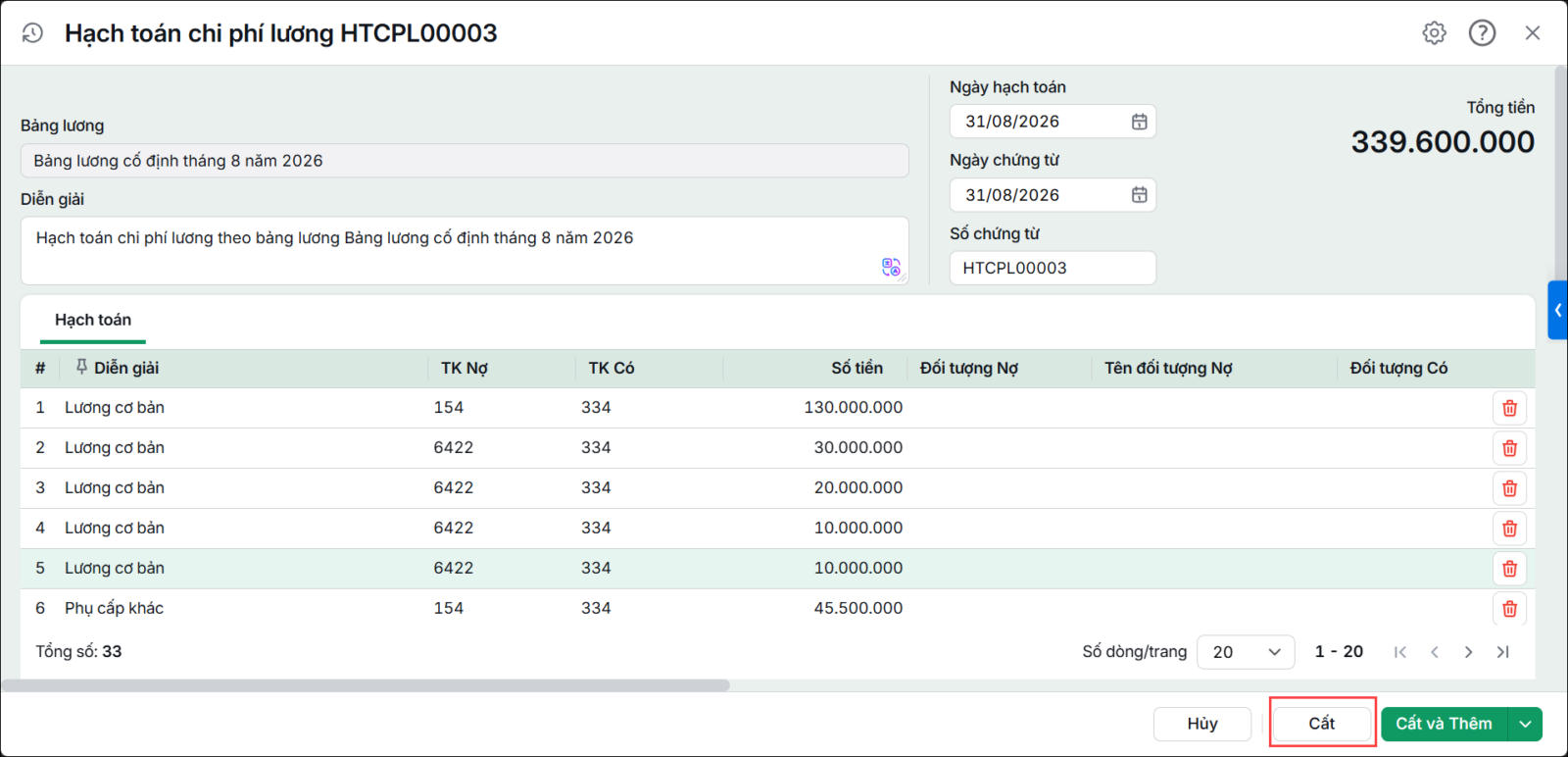Image resolution: width=1568 pixels, height=757 pixels.
Task: Click the Cất button
Action: pos(1322,724)
